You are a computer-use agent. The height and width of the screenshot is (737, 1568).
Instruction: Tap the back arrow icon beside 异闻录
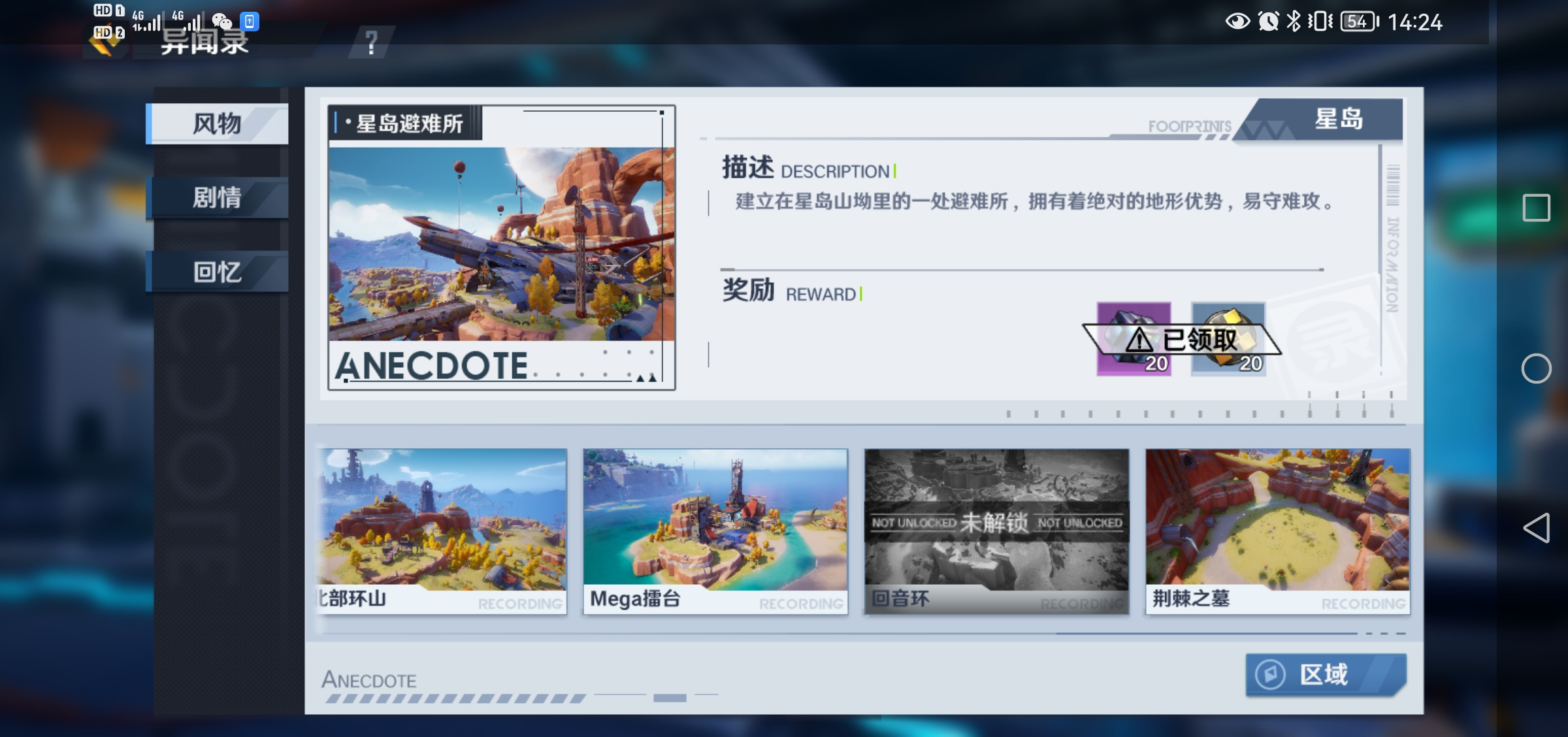[x=106, y=44]
